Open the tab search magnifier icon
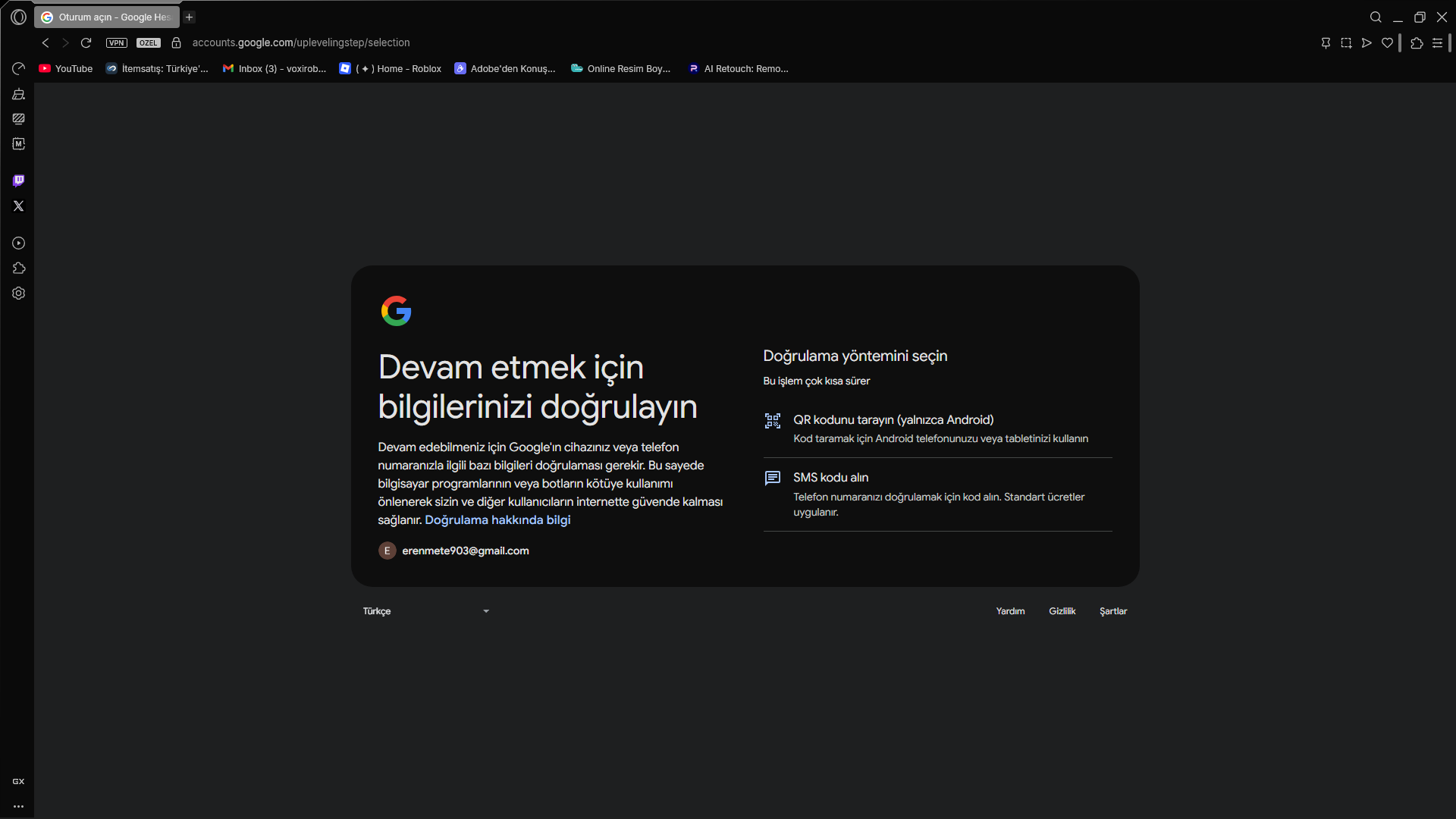Image resolution: width=1456 pixels, height=819 pixels. (x=1376, y=17)
